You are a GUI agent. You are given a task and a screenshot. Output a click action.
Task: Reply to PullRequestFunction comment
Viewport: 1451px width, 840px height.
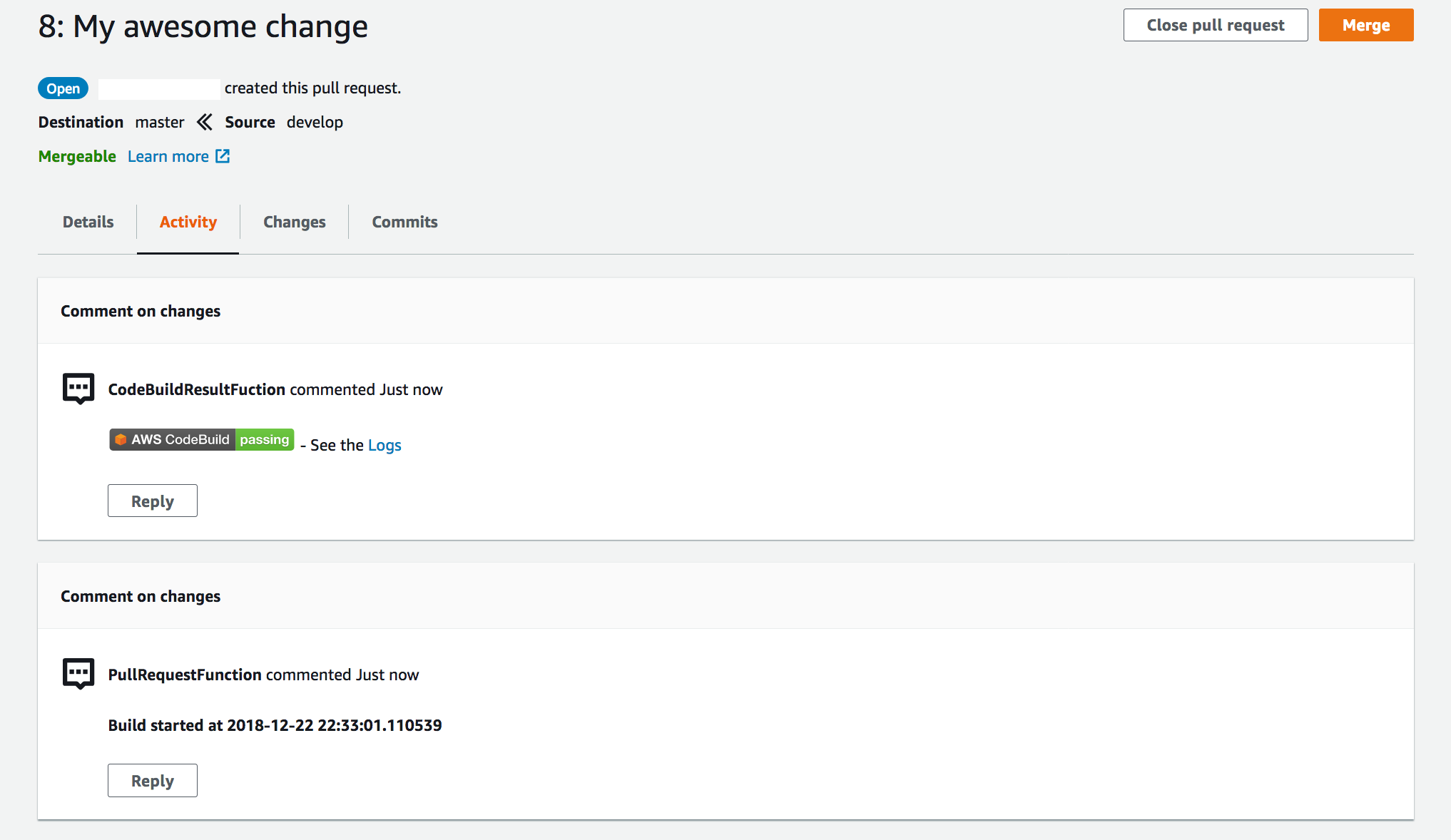pyautogui.click(x=152, y=780)
